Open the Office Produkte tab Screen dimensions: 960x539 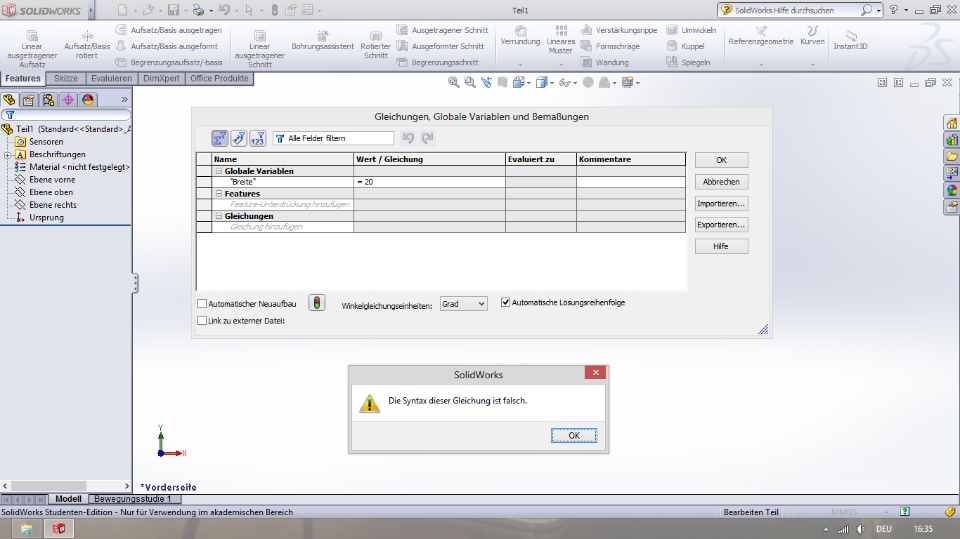click(219, 78)
